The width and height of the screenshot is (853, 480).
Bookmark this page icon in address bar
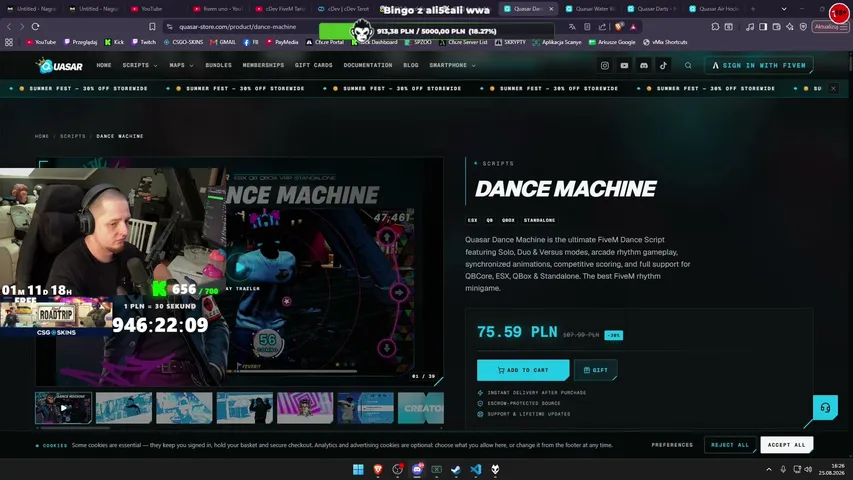pyautogui.click(x=152, y=27)
